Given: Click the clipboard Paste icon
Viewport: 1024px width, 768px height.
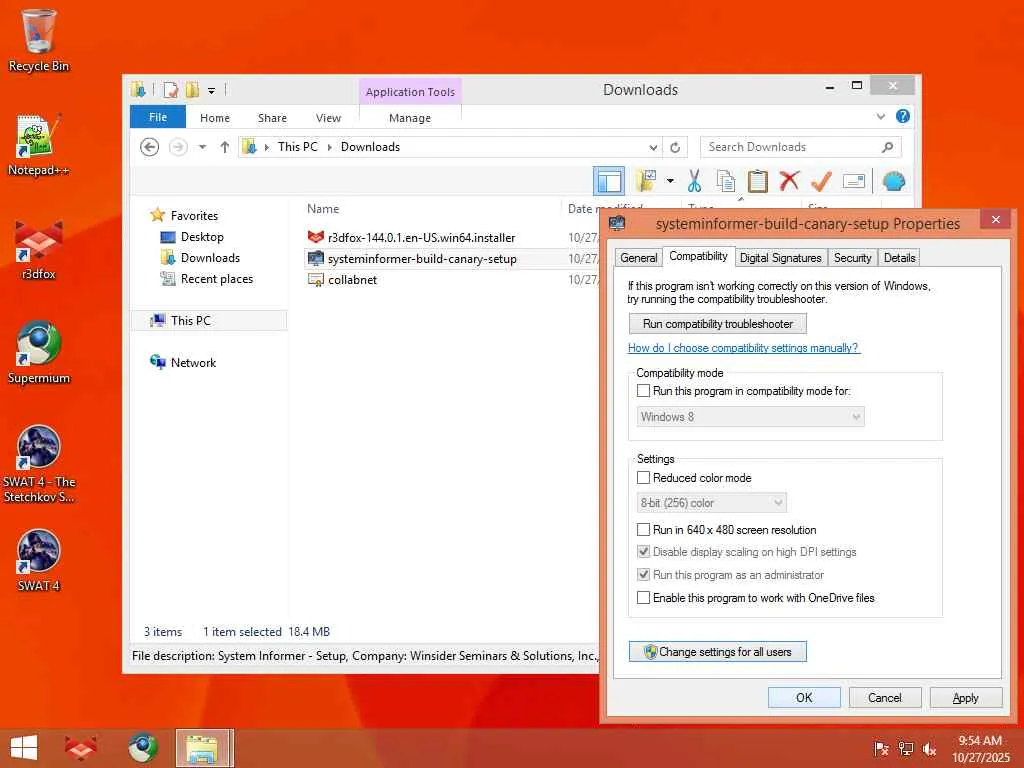Looking at the screenshot, I should [757, 181].
